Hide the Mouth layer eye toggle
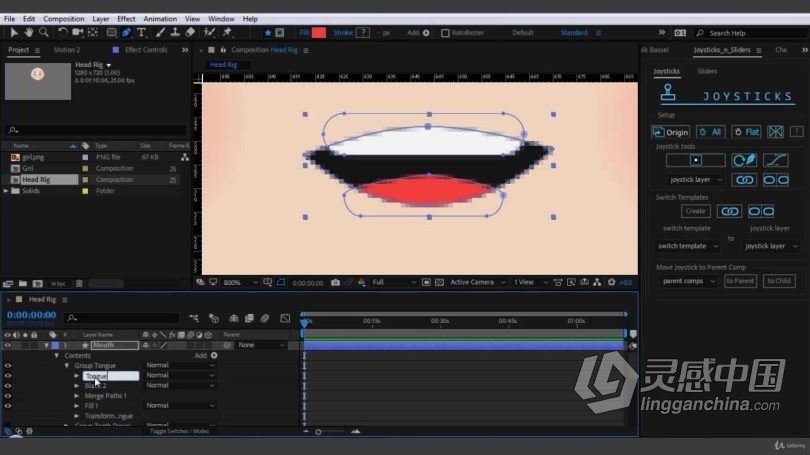This screenshot has height=455, width=810. [7, 346]
